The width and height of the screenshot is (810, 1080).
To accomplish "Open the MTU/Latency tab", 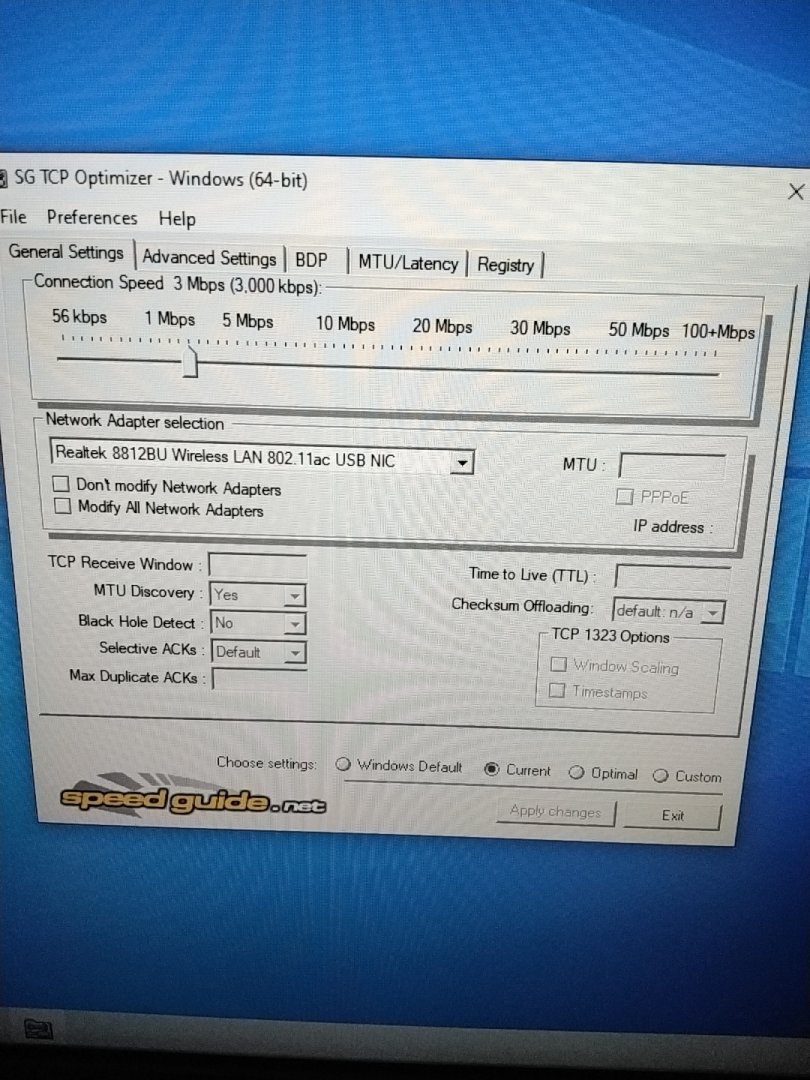I will [x=408, y=263].
